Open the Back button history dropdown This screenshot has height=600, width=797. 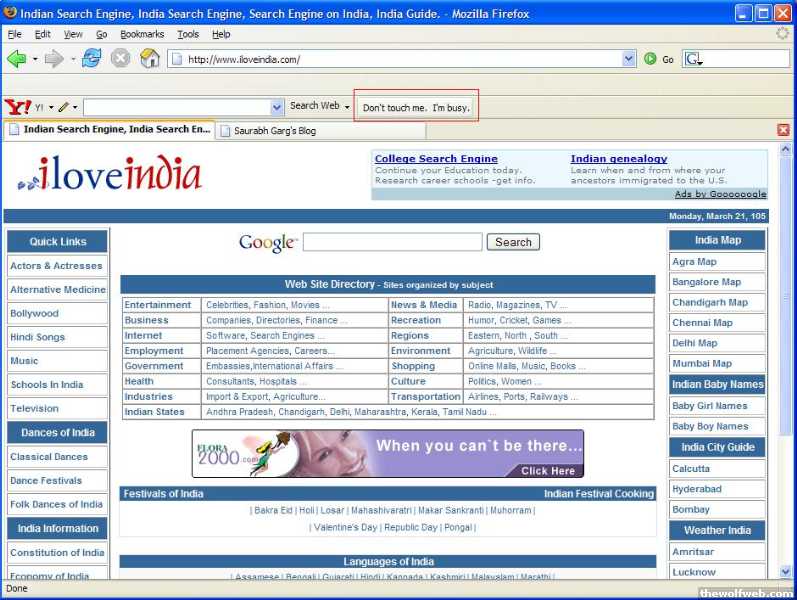click(x=35, y=59)
